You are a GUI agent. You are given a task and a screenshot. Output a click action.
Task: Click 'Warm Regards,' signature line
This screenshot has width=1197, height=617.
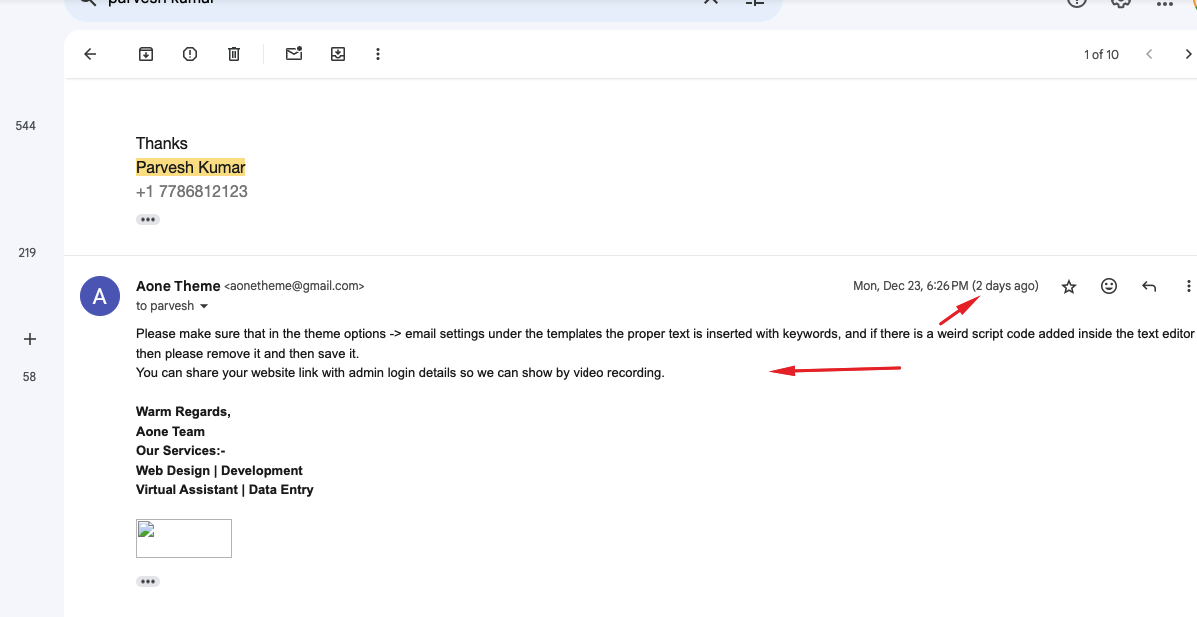click(183, 412)
